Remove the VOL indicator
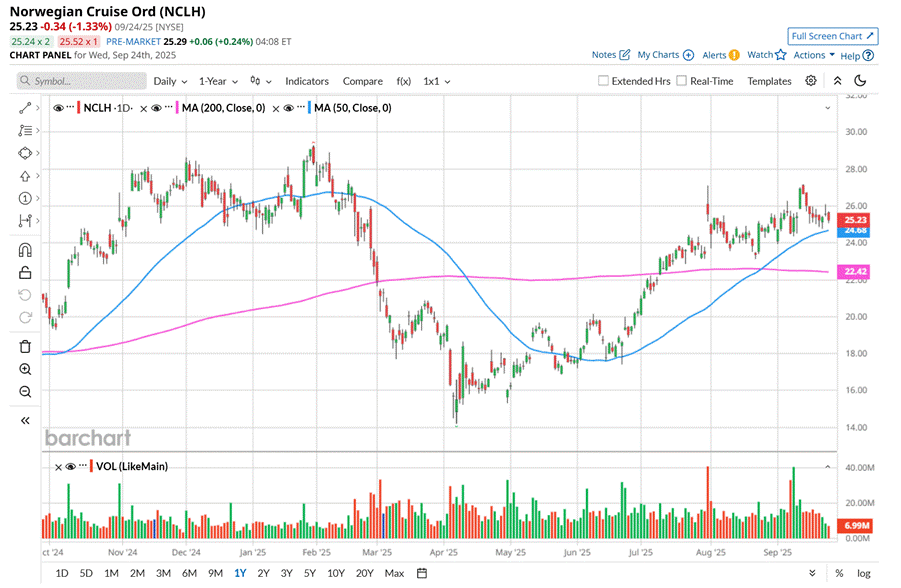This screenshot has width=901, height=588. point(58,467)
